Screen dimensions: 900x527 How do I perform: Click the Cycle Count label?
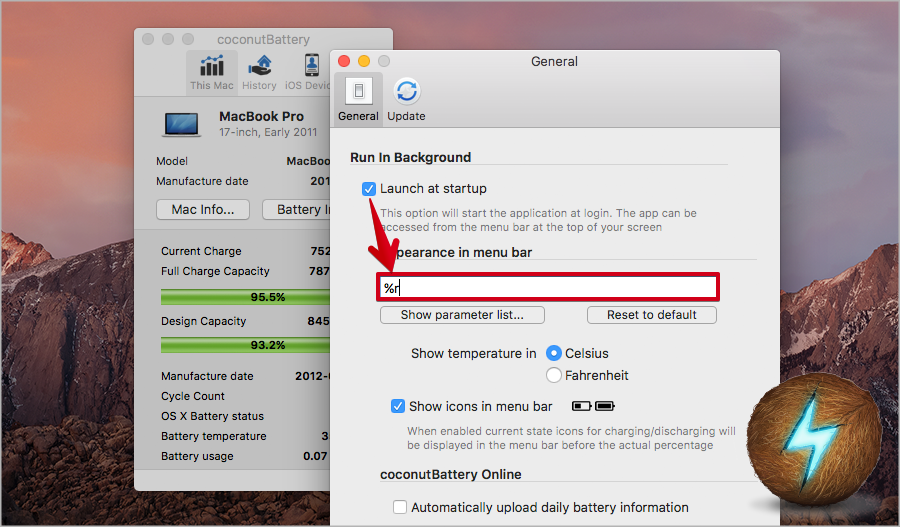(x=193, y=396)
